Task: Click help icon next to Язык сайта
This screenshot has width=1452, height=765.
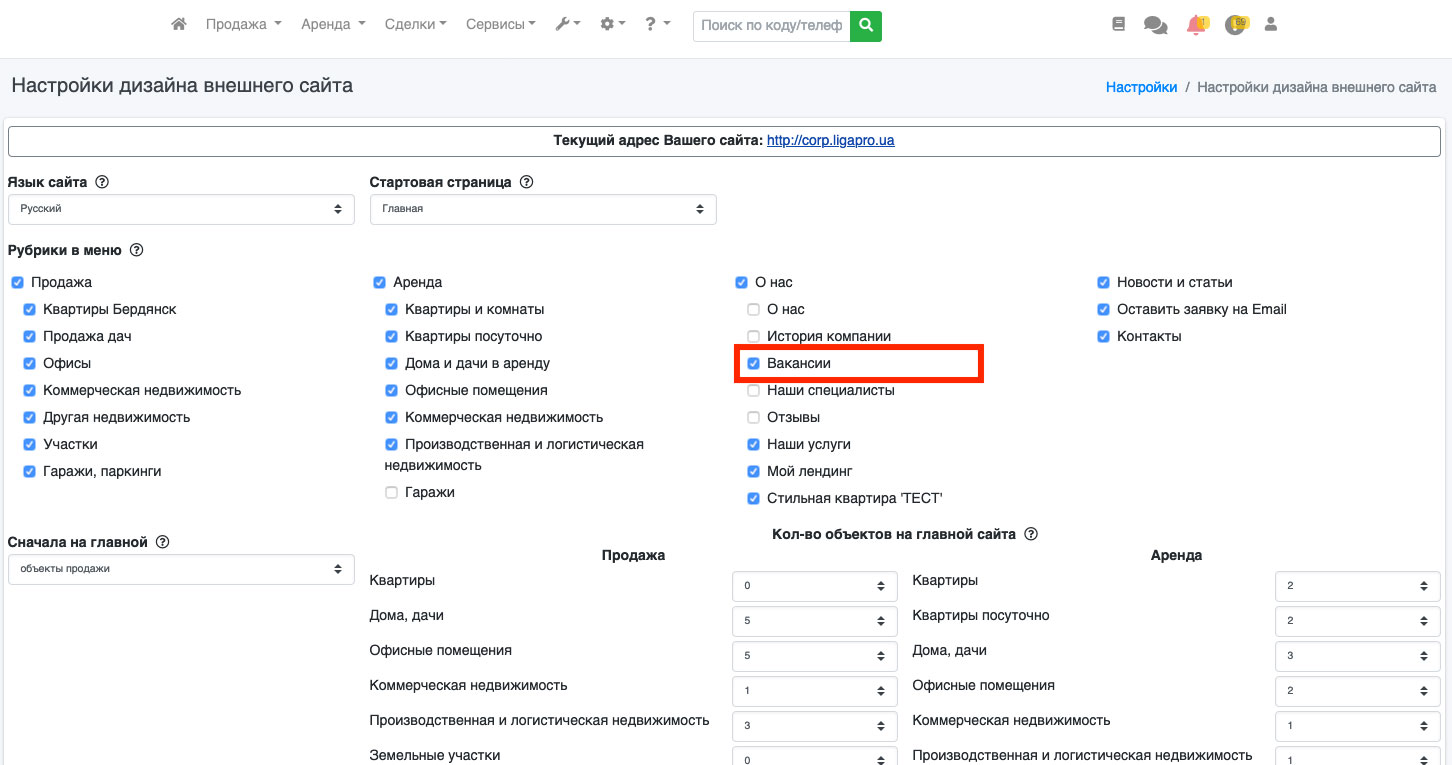Action: point(102,182)
